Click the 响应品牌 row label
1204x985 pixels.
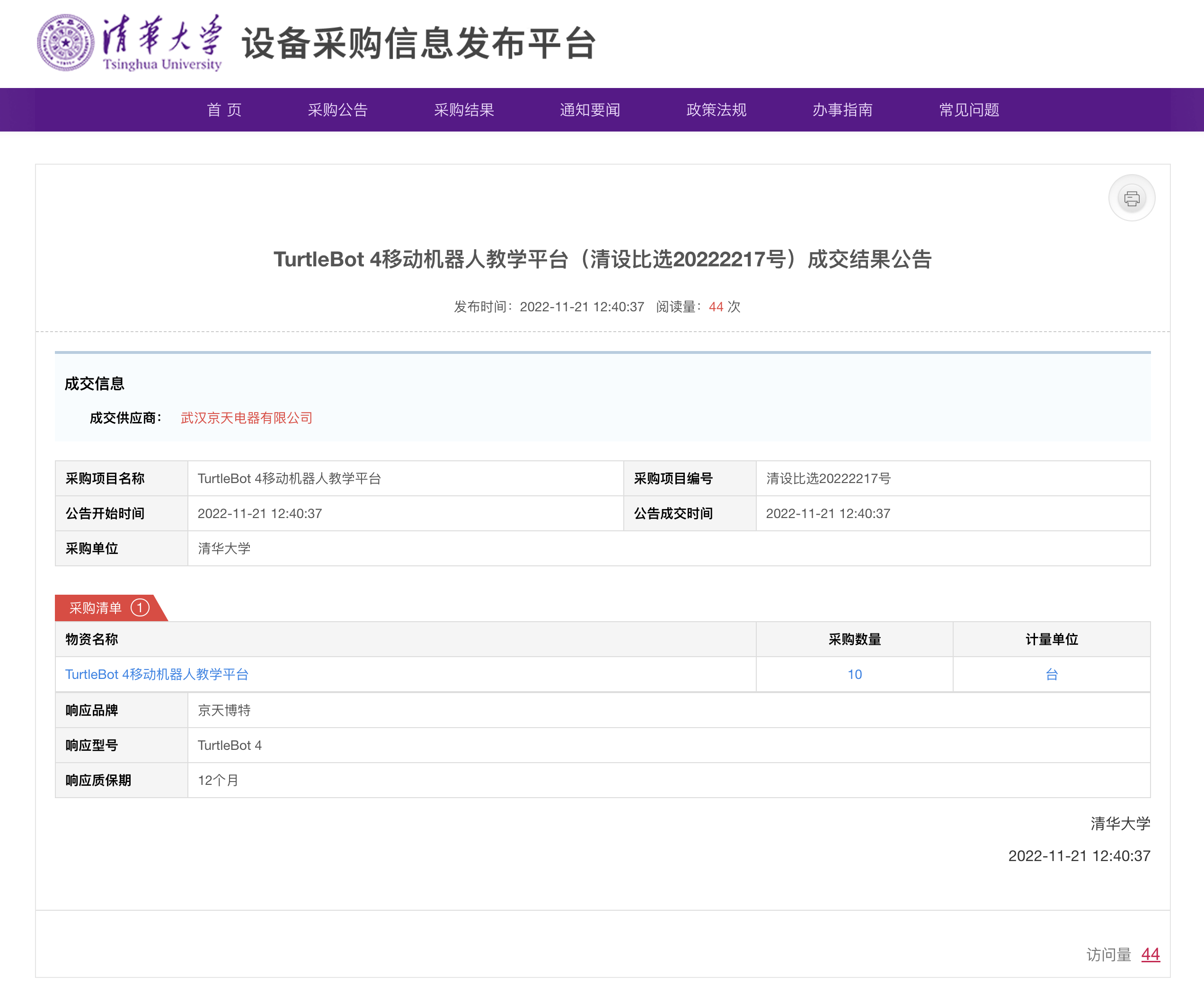click(x=91, y=711)
